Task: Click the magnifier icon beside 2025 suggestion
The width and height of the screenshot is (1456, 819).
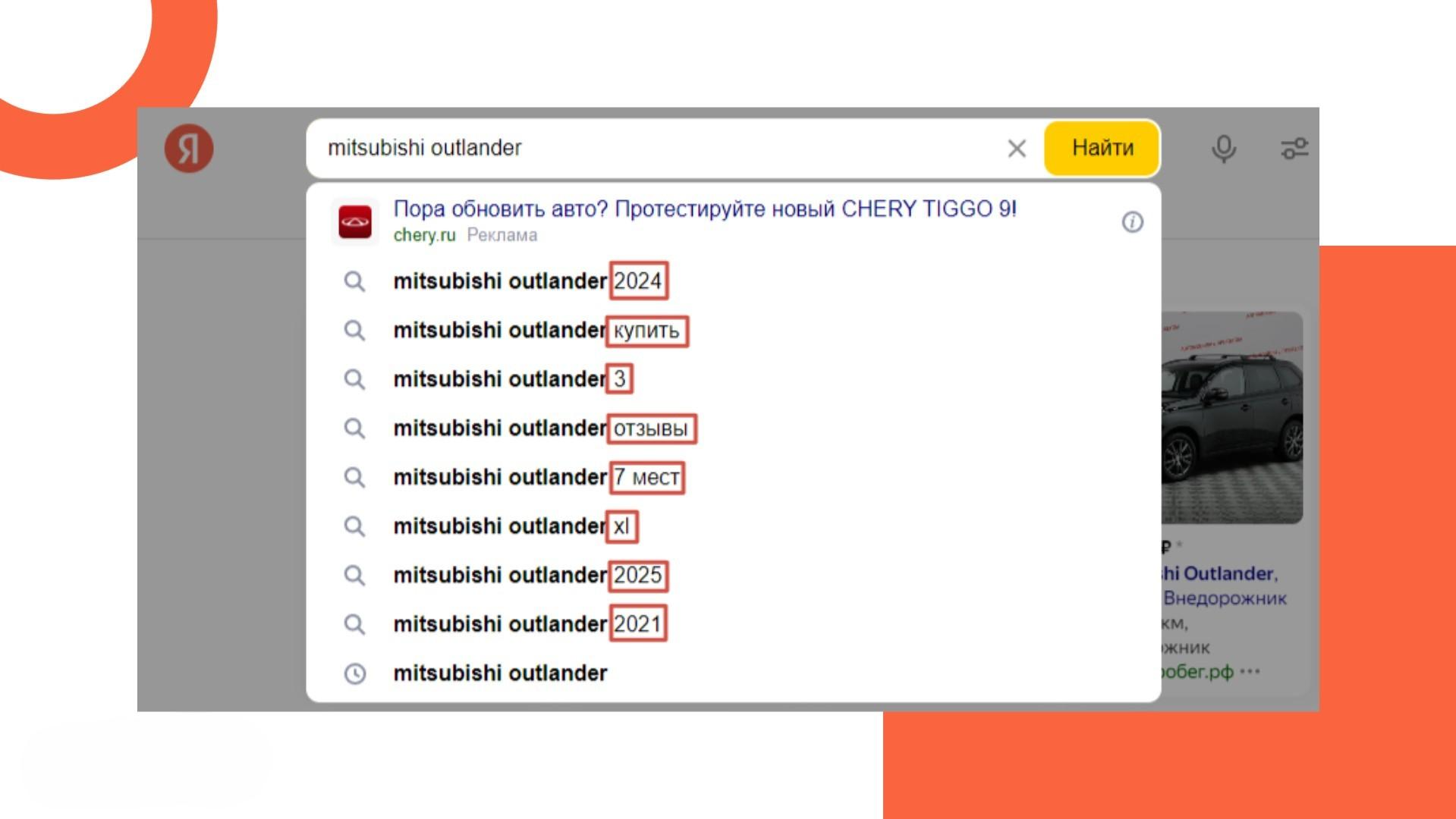Action: [354, 575]
